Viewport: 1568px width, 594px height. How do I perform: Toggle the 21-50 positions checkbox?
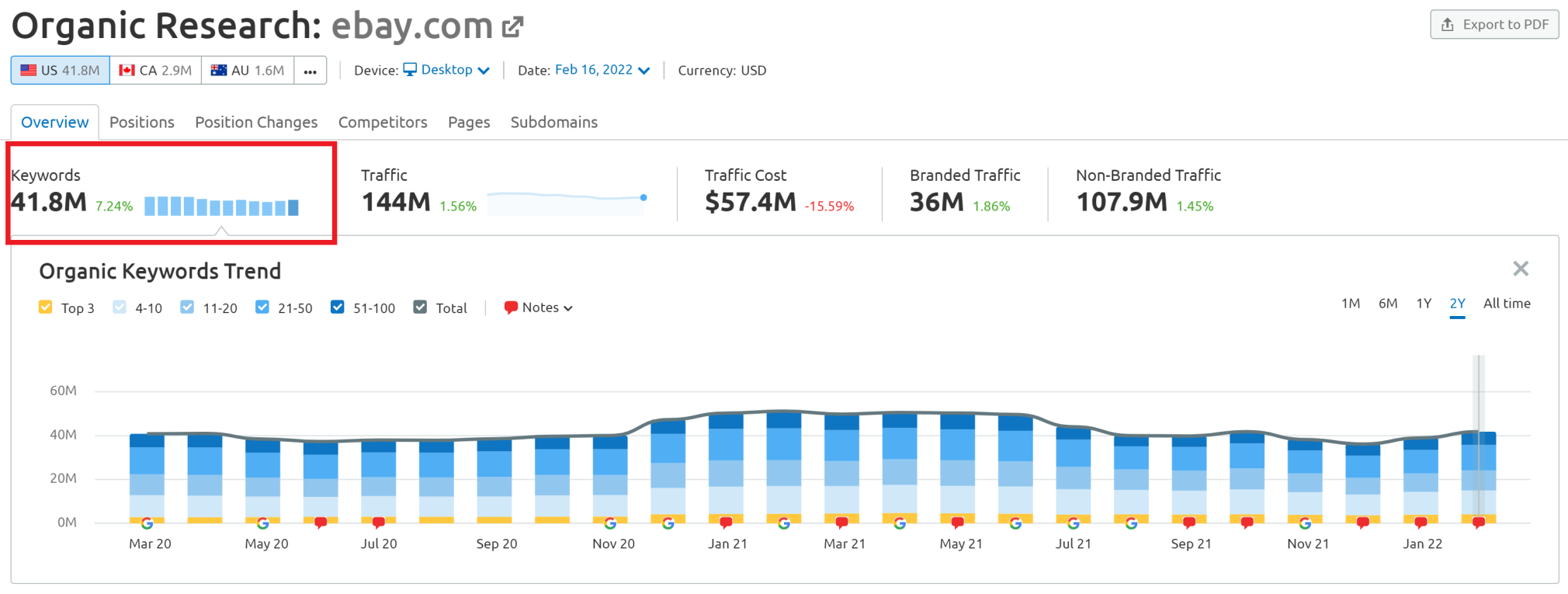point(262,307)
